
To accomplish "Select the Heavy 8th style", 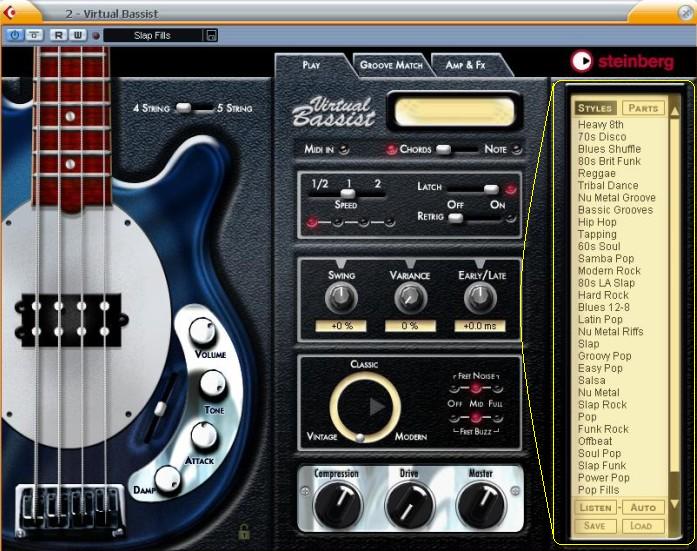I will point(601,124).
